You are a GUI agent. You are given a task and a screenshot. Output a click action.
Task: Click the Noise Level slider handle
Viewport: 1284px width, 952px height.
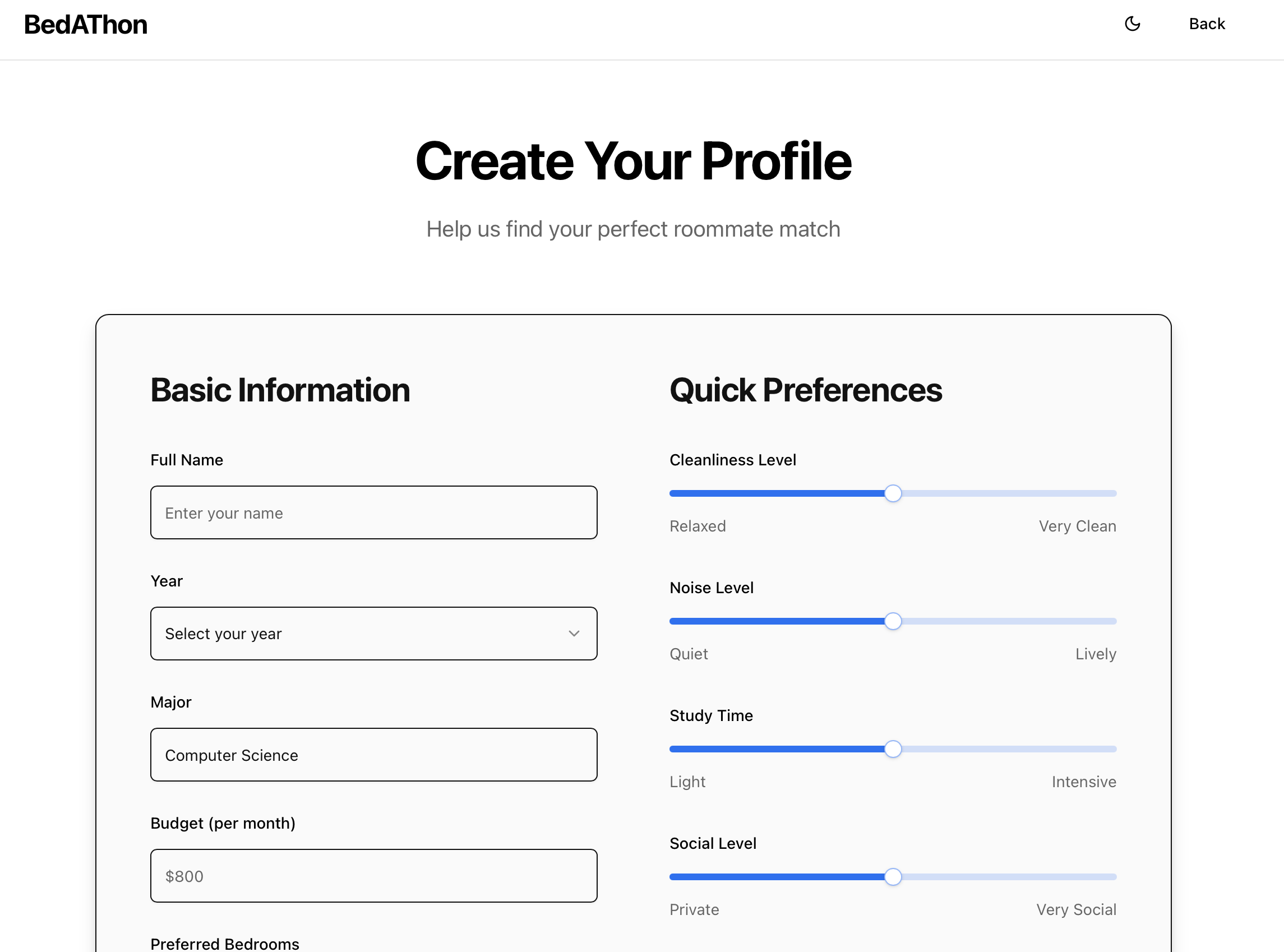coord(893,621)
